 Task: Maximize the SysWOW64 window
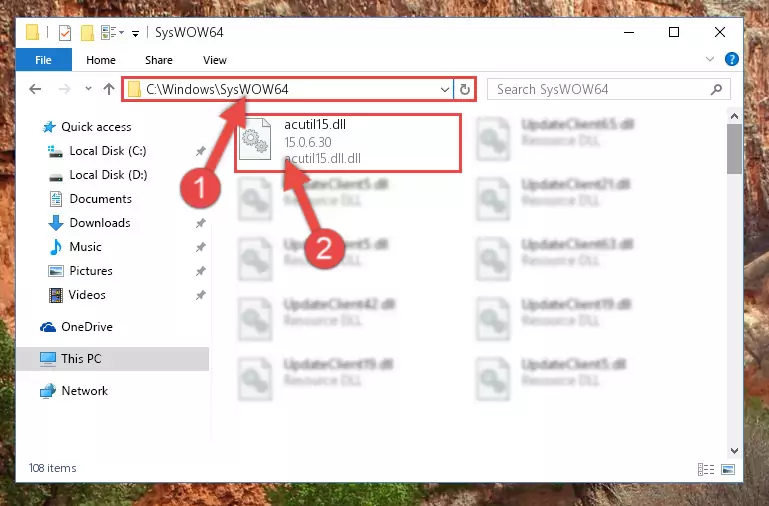tap(674, 32)
